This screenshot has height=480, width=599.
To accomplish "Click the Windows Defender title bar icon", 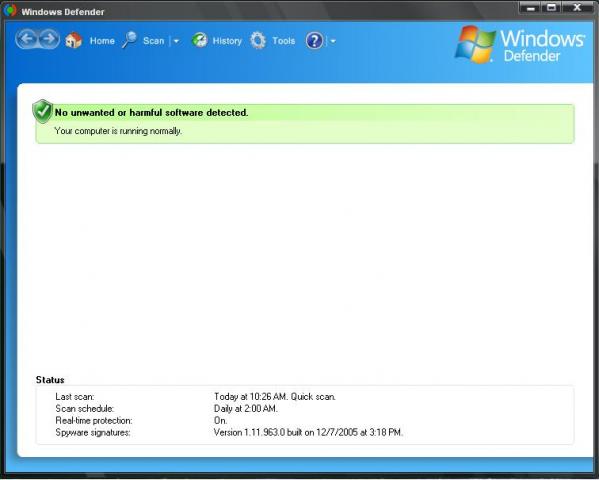I will tap(10, 10).
